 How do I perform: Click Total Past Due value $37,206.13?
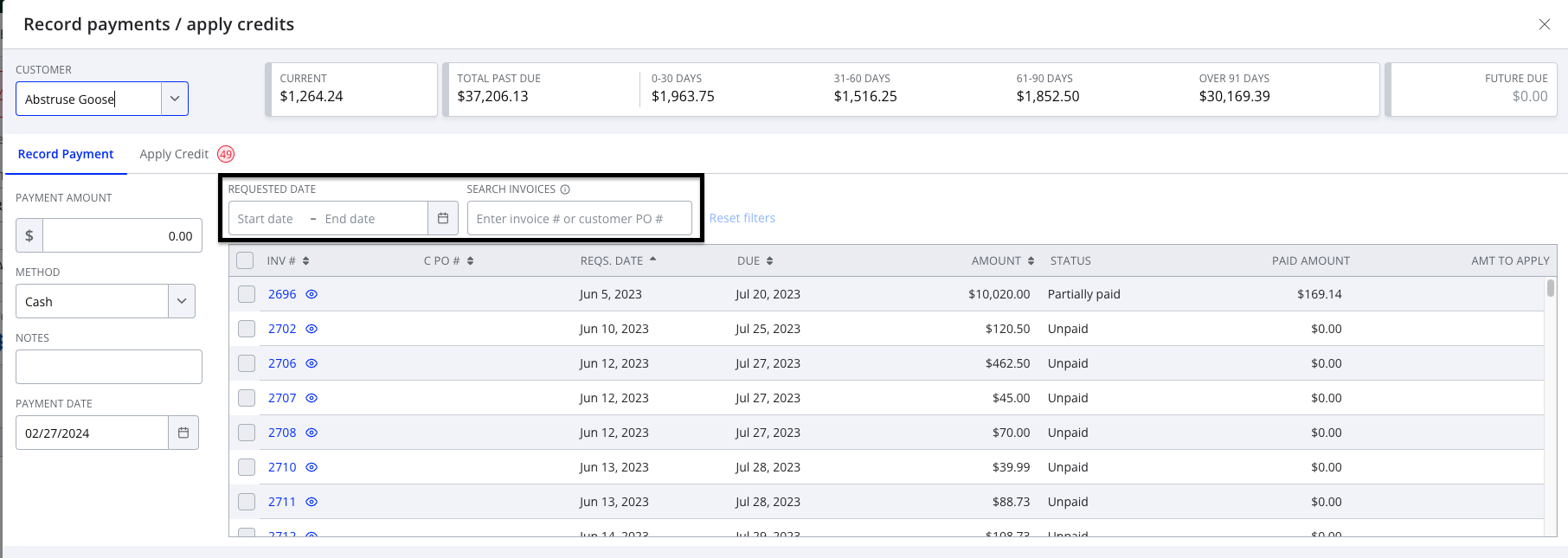click(492, 96)
